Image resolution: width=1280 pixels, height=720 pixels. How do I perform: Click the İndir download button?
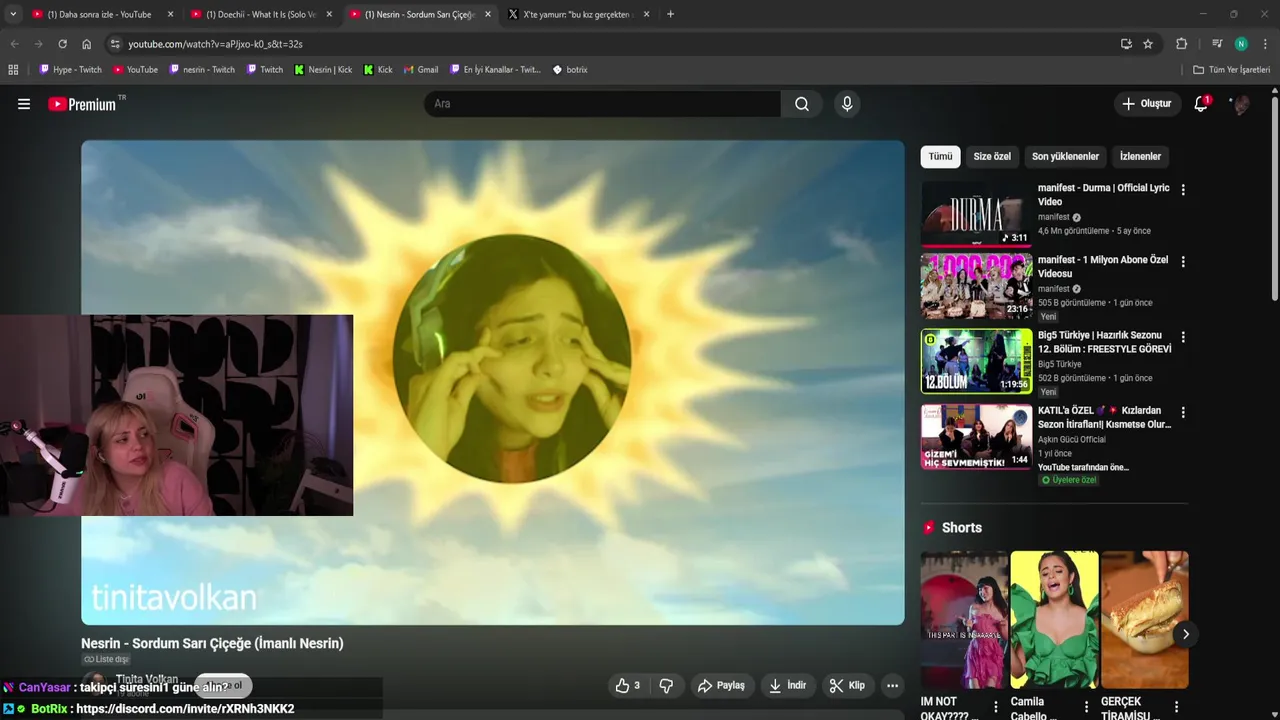[x=786, y=685]
